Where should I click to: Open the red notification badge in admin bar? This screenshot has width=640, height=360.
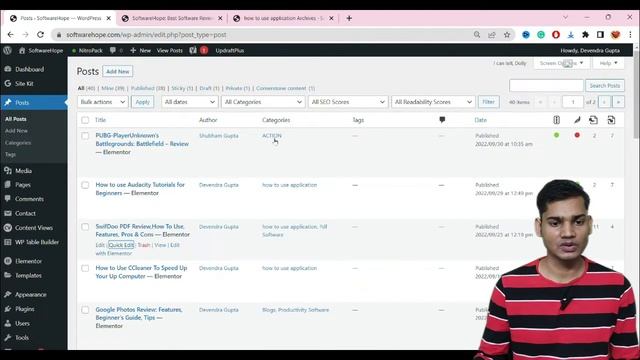204,50
